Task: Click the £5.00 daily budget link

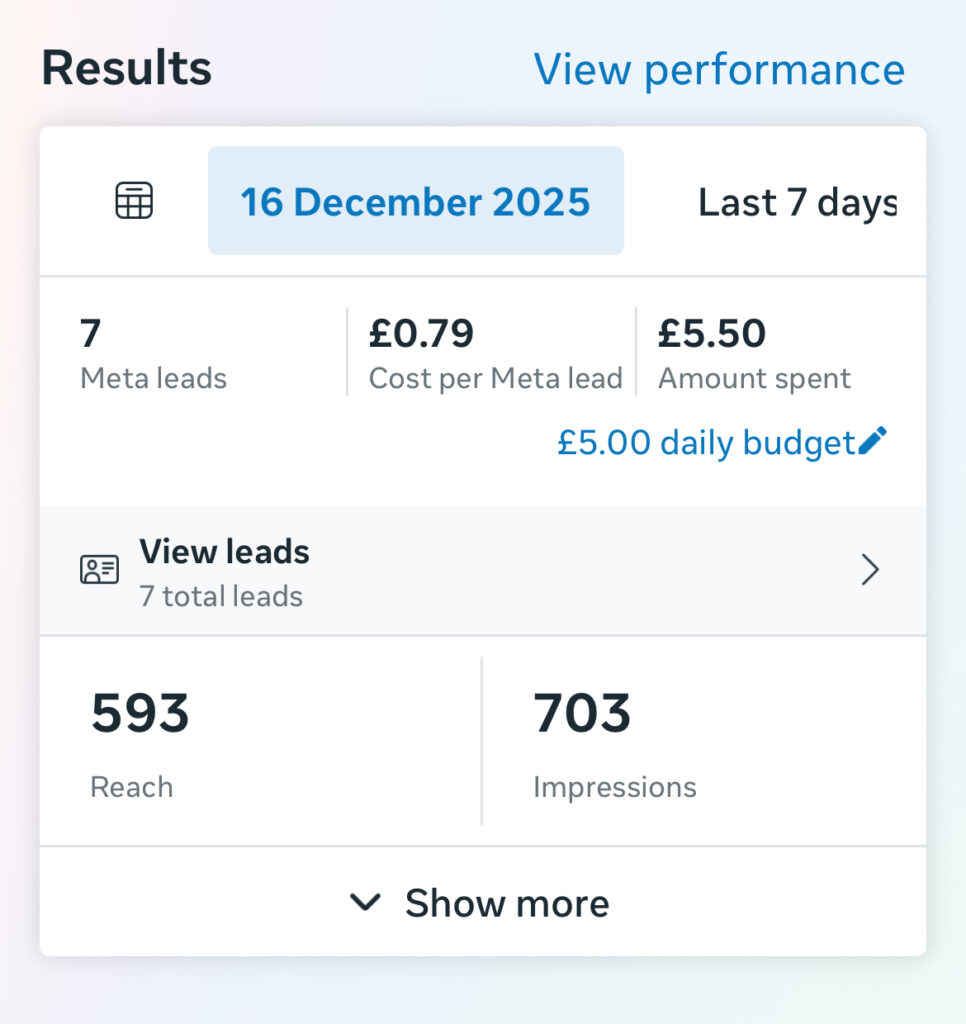Action: click(x=705, y=442)
